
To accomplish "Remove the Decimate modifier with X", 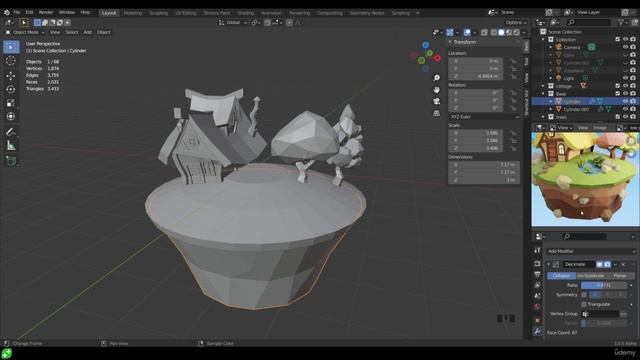I will pyautogui.click(x=623, y=264).
